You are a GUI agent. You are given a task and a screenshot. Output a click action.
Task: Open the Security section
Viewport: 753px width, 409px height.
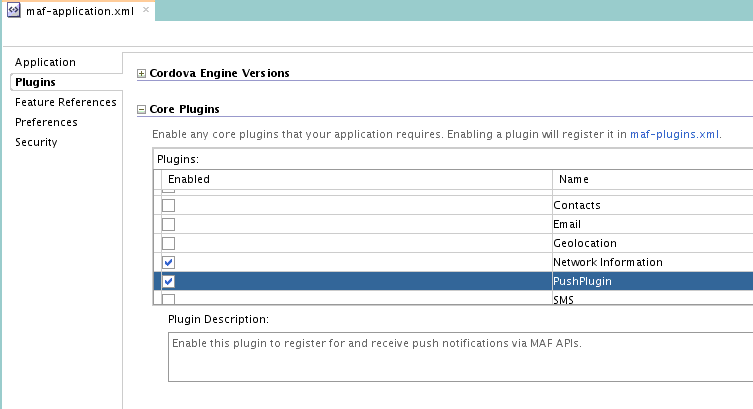click(36, 143)
